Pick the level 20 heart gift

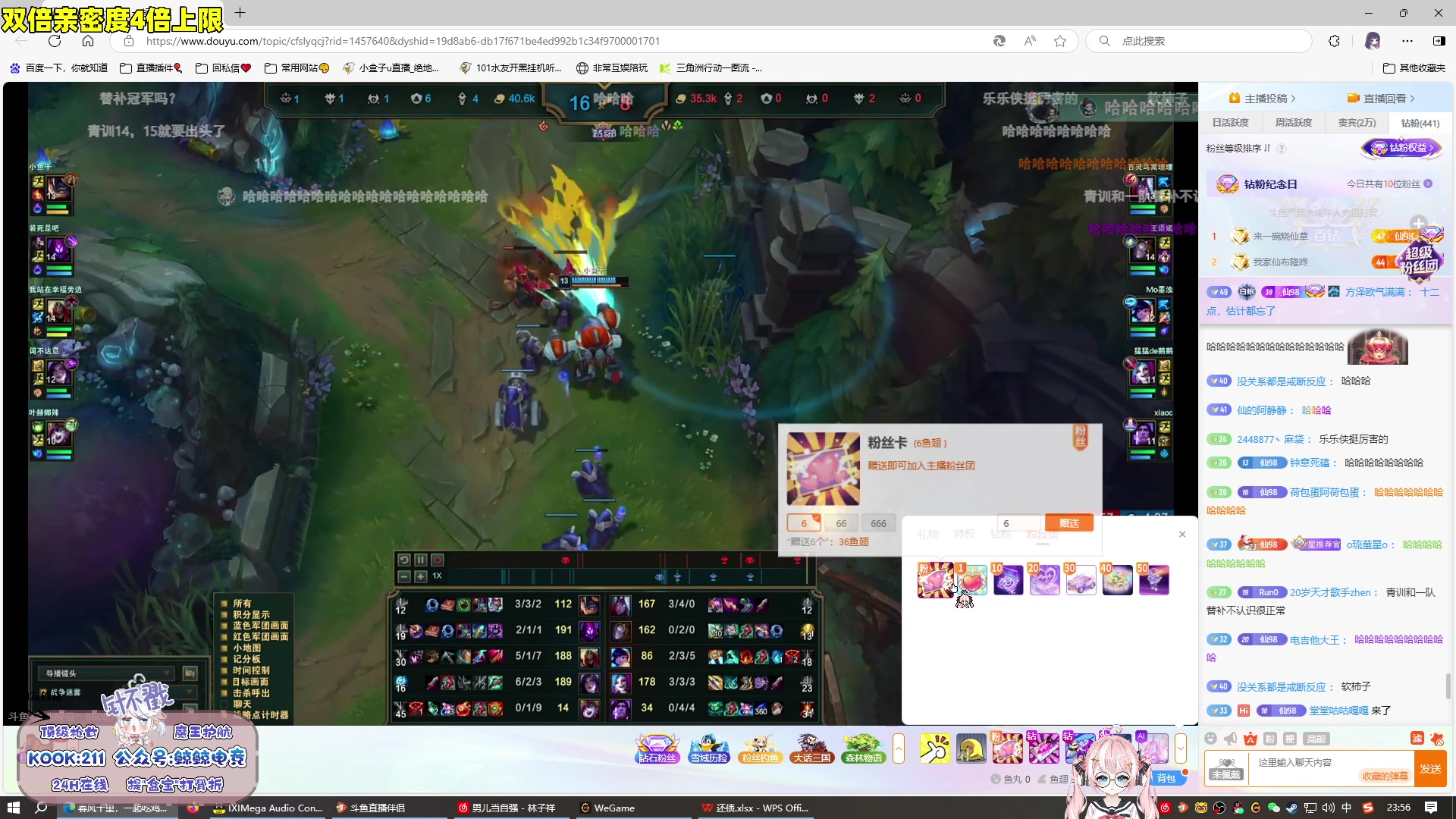point(1045,580)
